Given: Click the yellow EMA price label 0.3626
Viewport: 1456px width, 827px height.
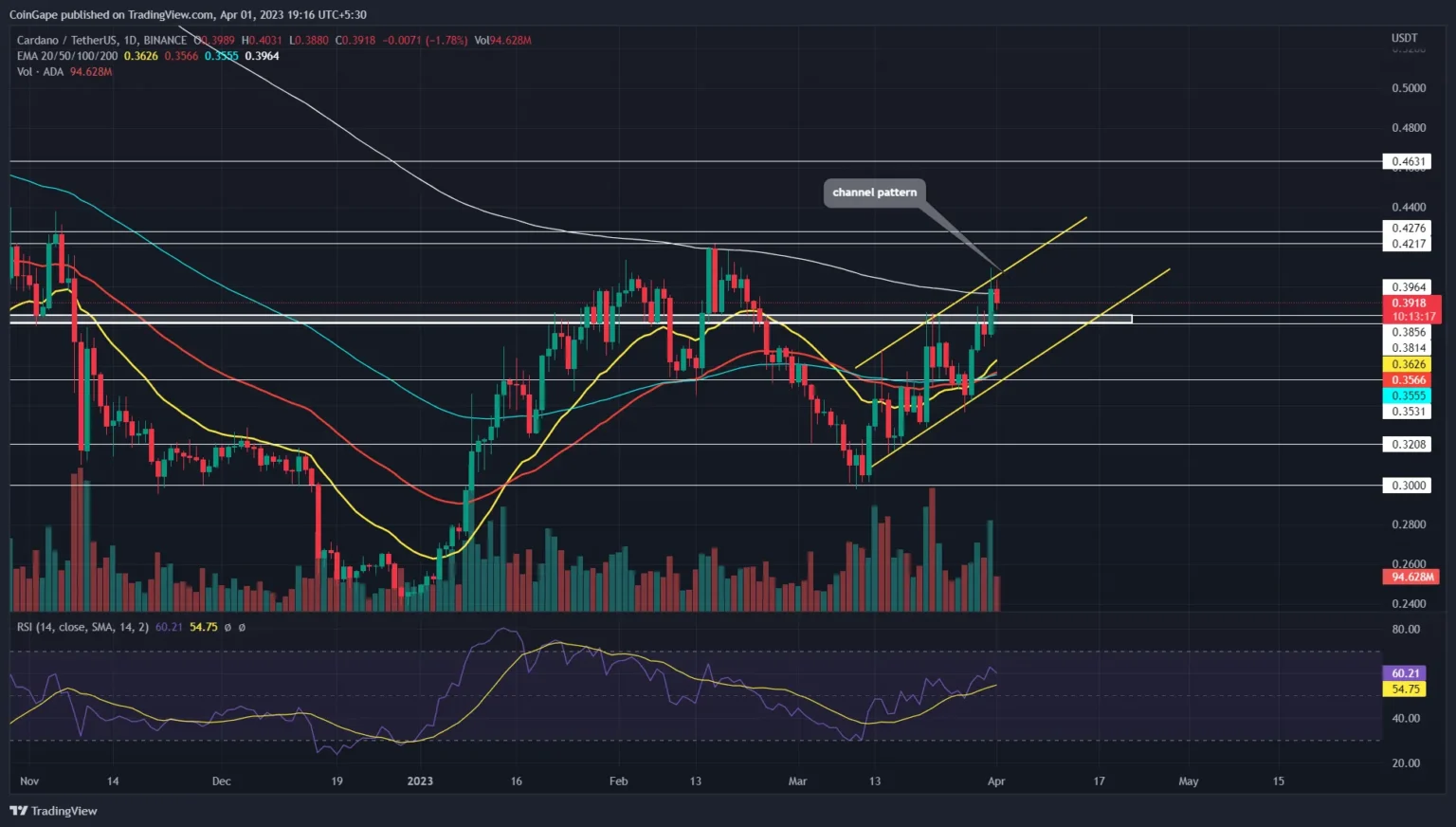Looking at the screenshot, I should click(x=1410, y=363).
